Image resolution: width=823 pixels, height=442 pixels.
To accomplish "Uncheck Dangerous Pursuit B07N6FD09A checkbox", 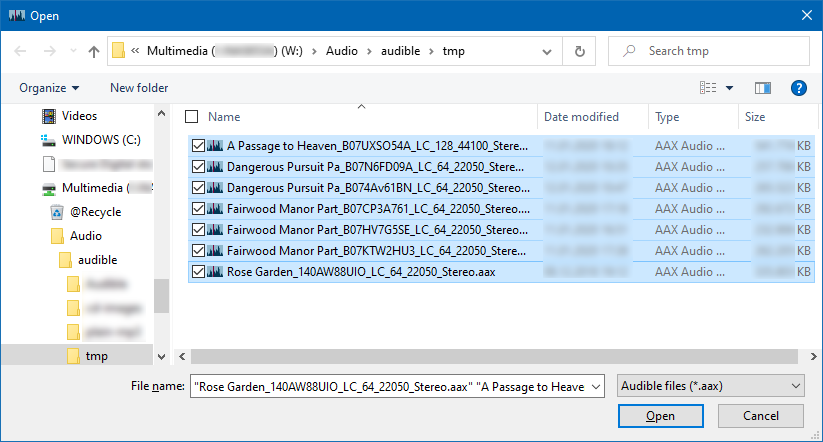I will coord(198,166).
